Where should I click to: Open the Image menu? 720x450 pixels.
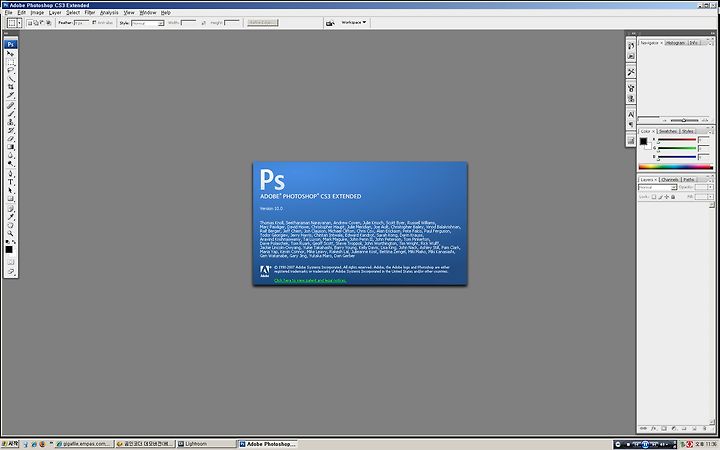pyautogui.click(x=37, y=13)
